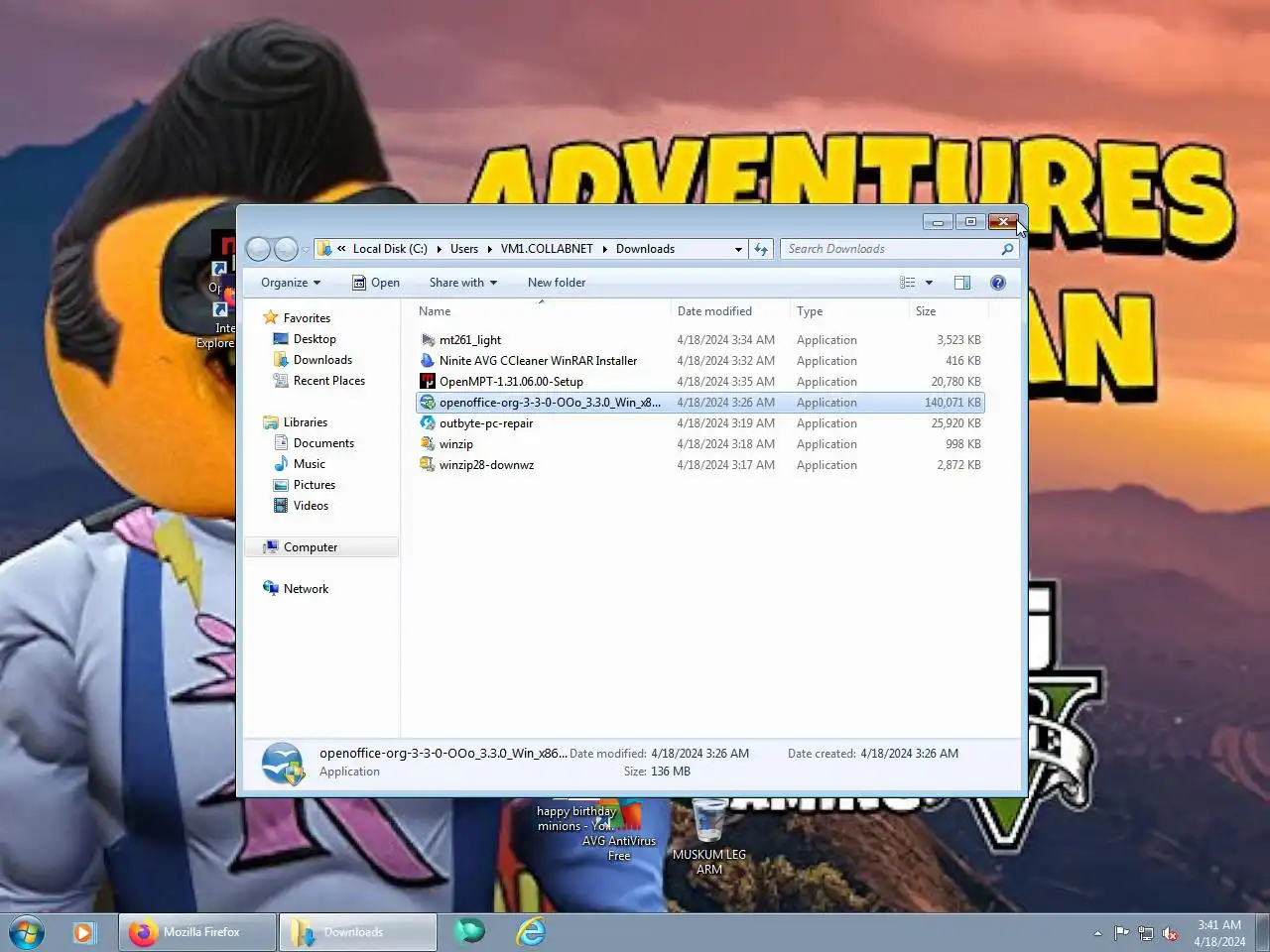Expand the breadcrumb arrow after Users
Screen dimensions: 1270x952
(x=489, y=250)
